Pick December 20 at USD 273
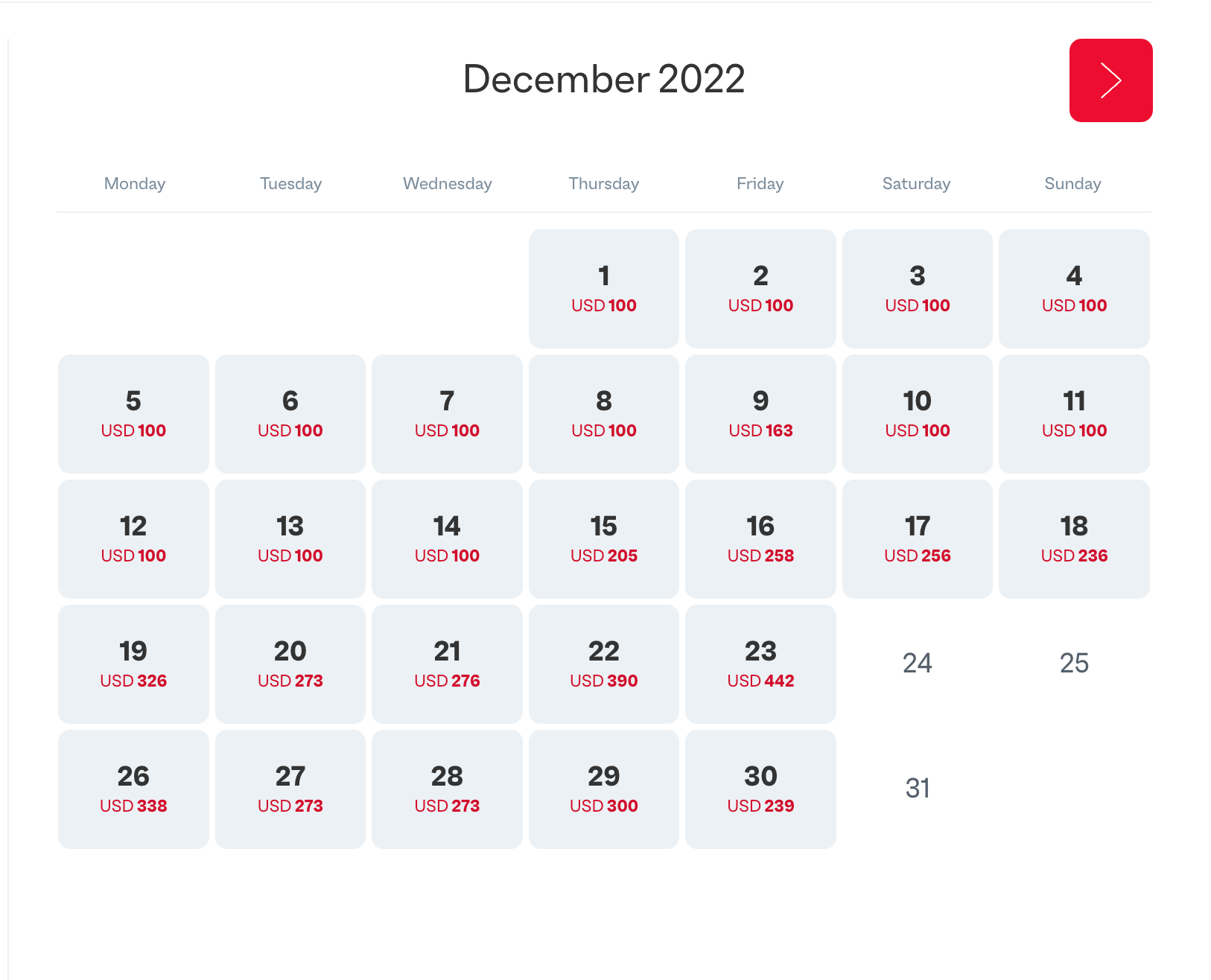This screenshot has width=1211, height=980. [290, 664]
